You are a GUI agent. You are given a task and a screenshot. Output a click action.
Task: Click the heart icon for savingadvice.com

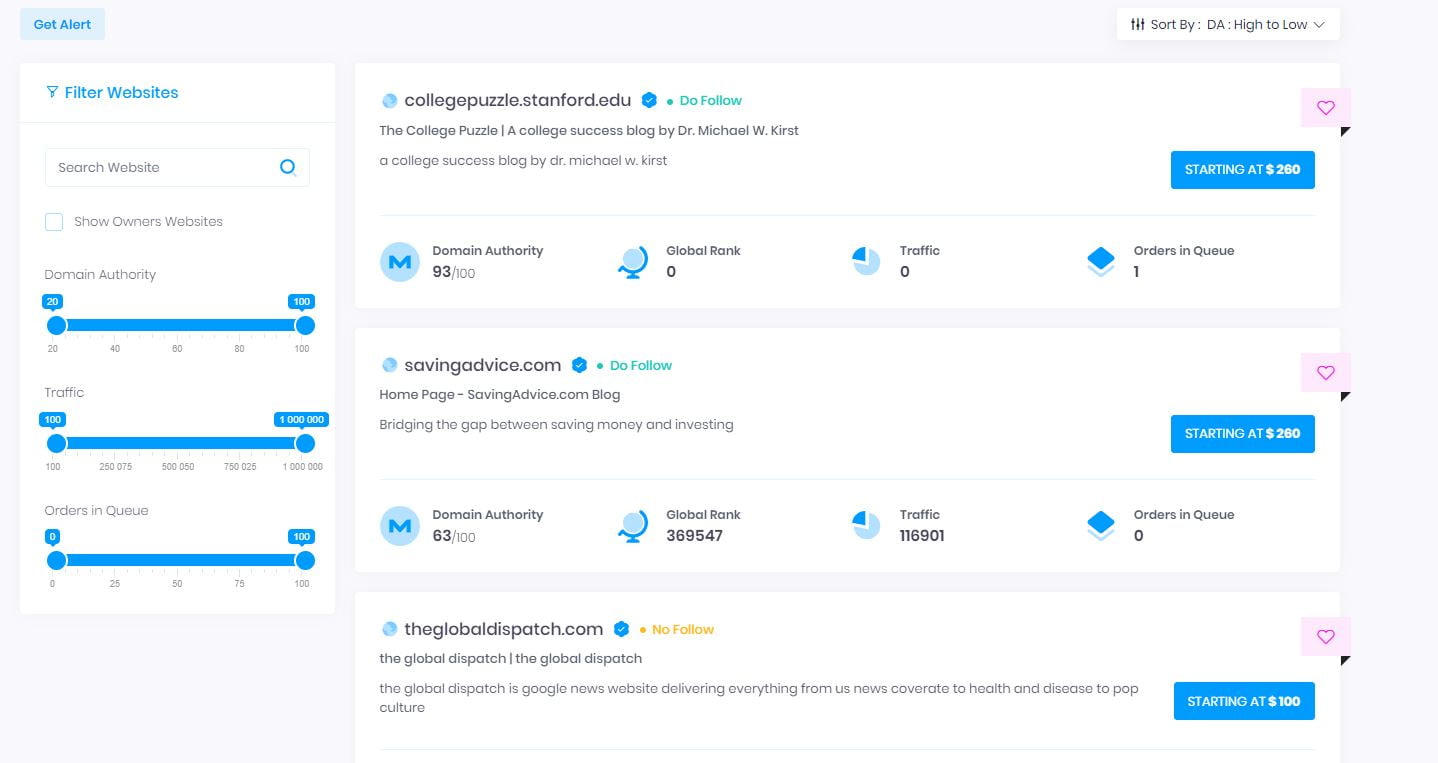pyautogui.click(x=1325, y=373)
